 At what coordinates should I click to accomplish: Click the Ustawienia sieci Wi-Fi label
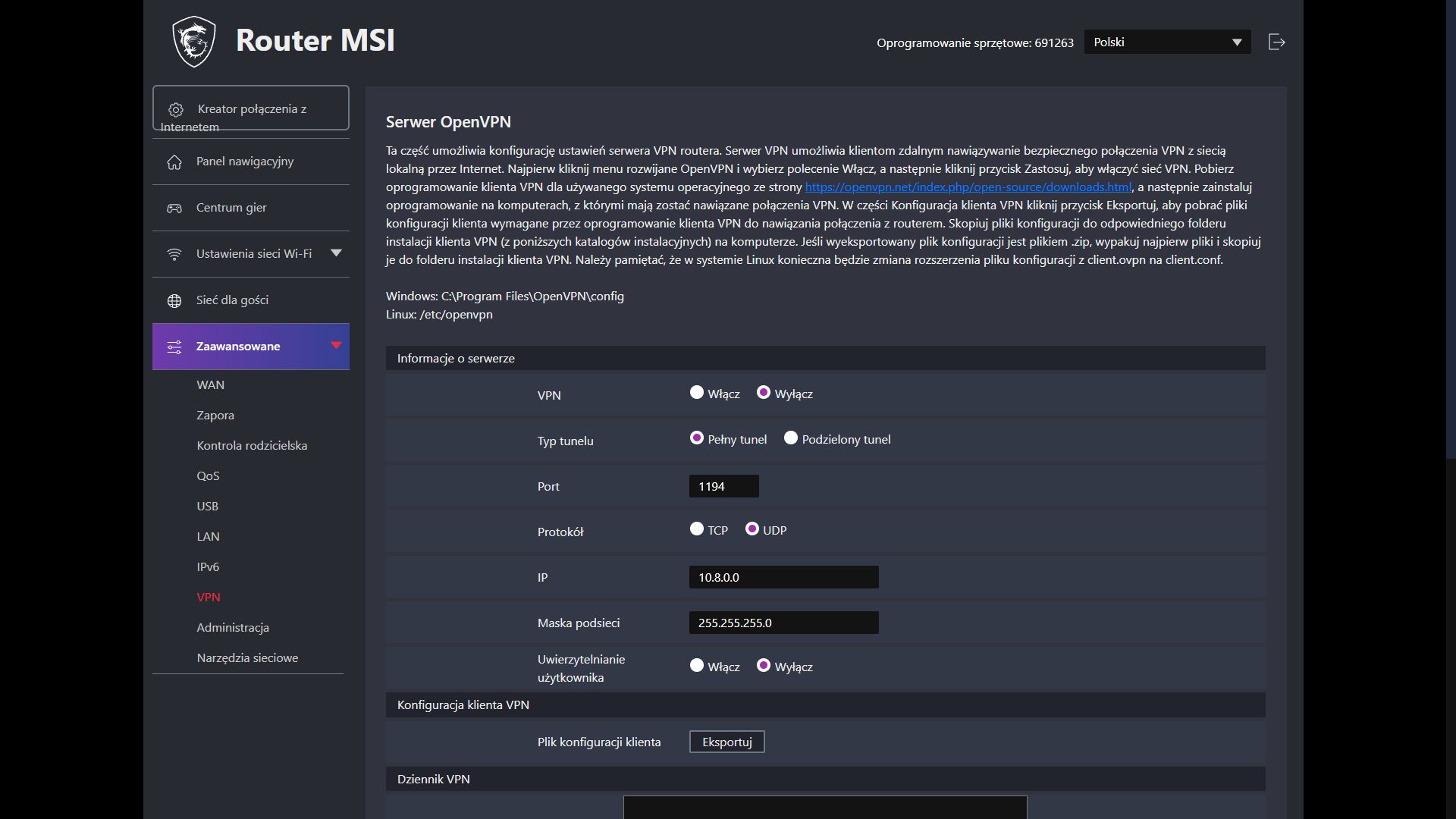point(254,254)
